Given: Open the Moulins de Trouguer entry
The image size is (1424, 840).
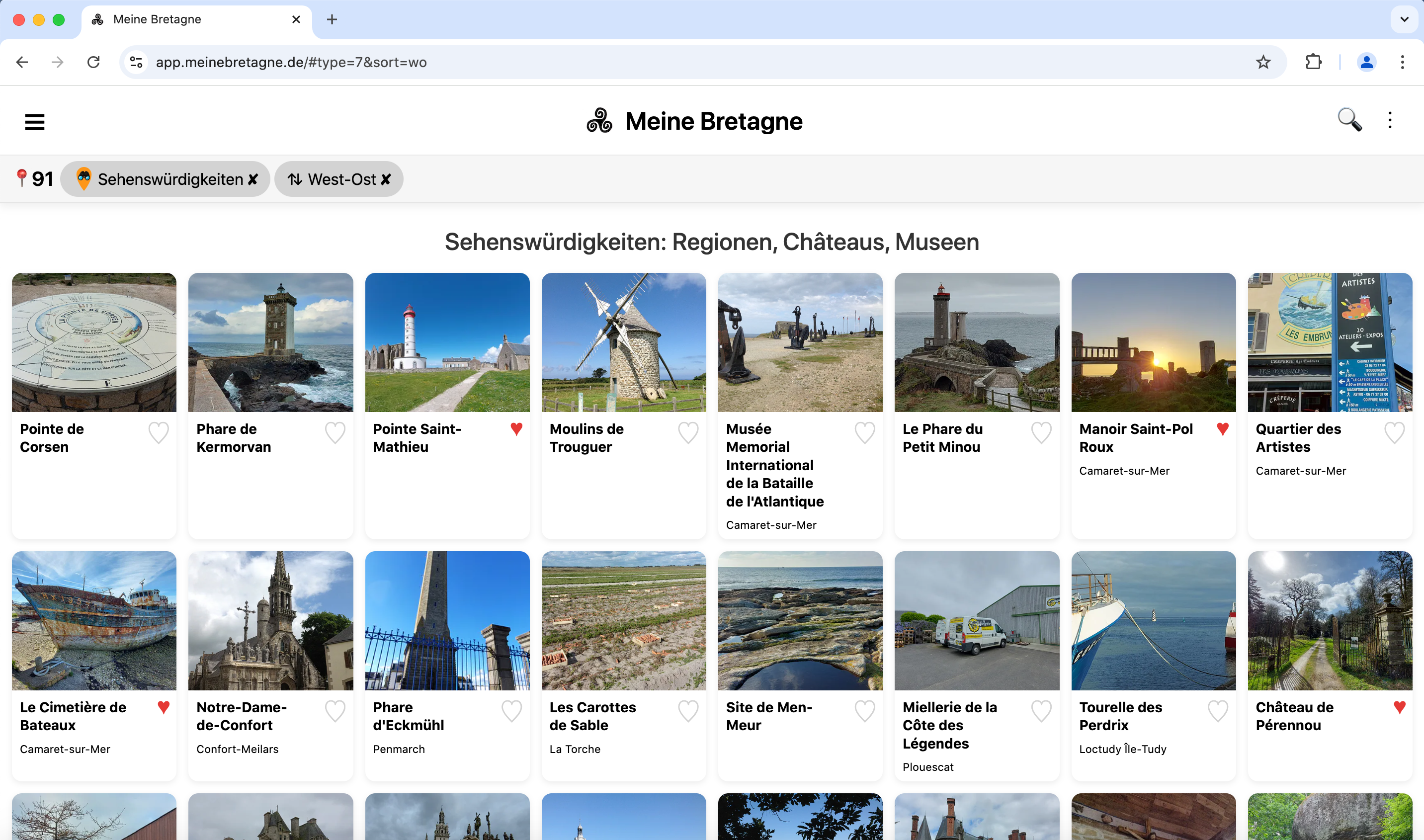Looking at the screenshot, I should click(586, 437).
